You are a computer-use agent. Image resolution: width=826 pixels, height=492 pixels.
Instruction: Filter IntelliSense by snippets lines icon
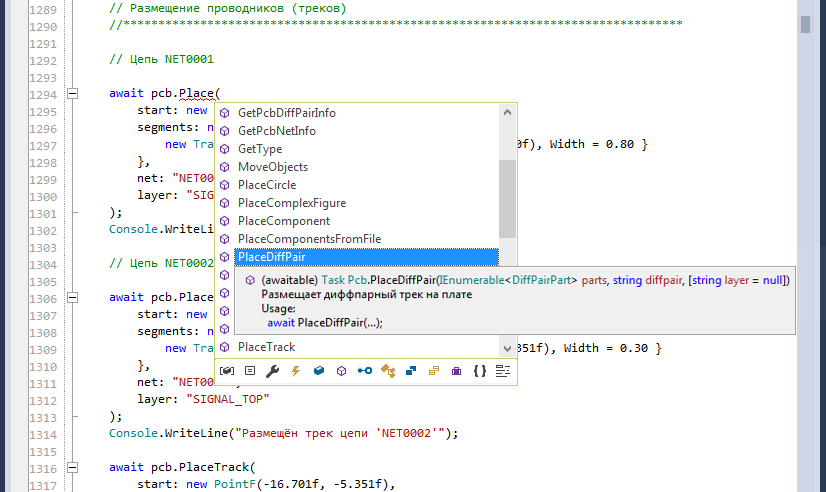[x=503, y=371]
